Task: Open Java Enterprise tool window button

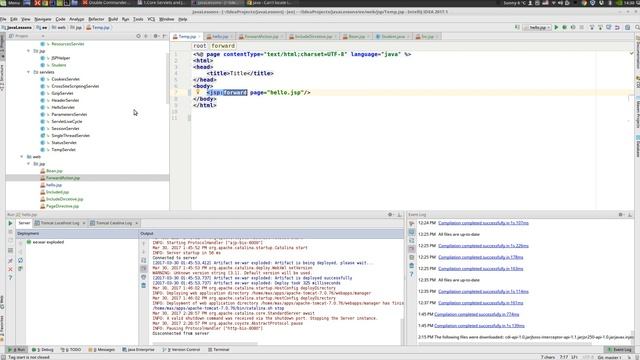Action: (138, 349)
